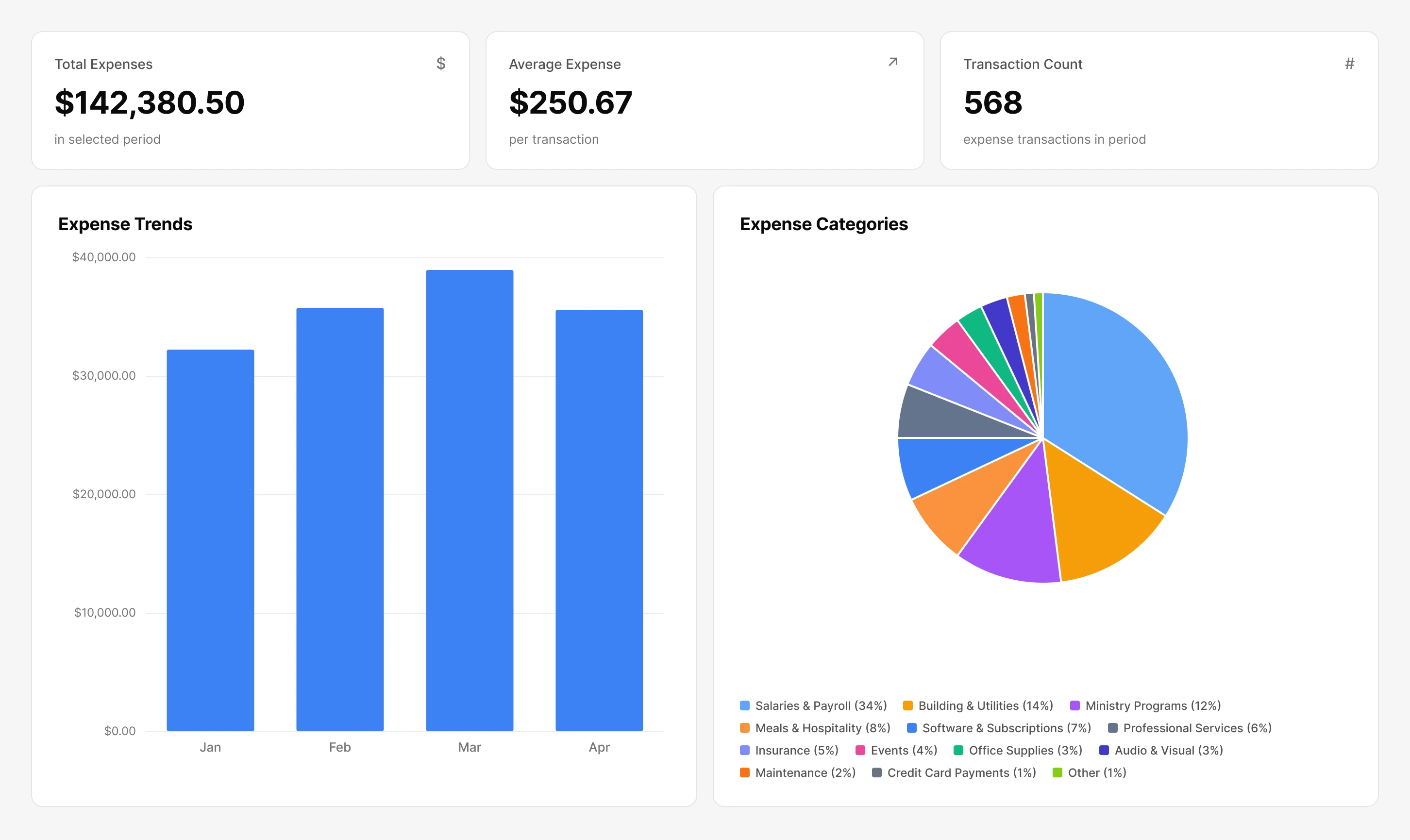Click the $250.67 average expense value
The image size is (1410, 840).
pos(571,102)
